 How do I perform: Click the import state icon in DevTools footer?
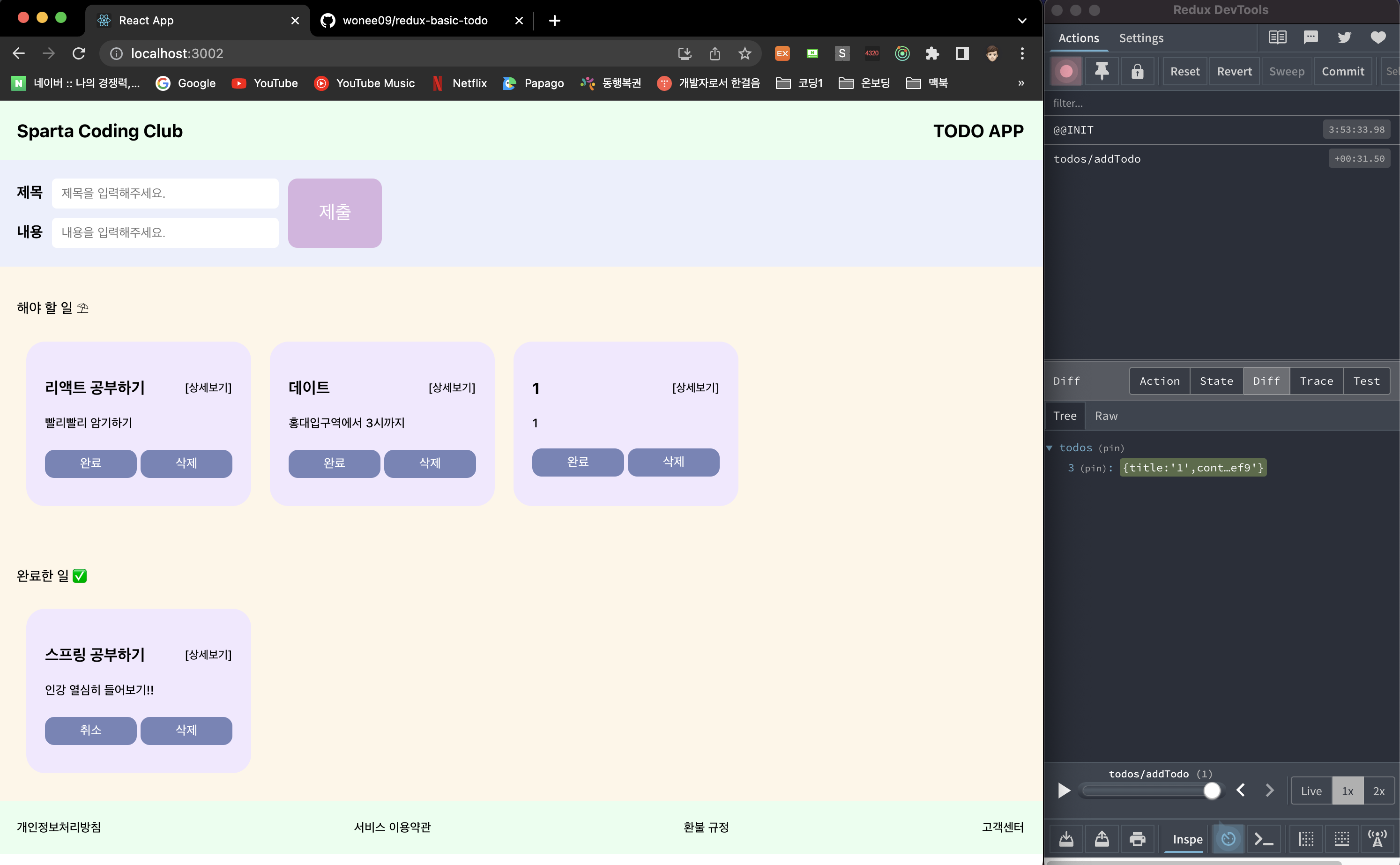tap(1066, 839)
